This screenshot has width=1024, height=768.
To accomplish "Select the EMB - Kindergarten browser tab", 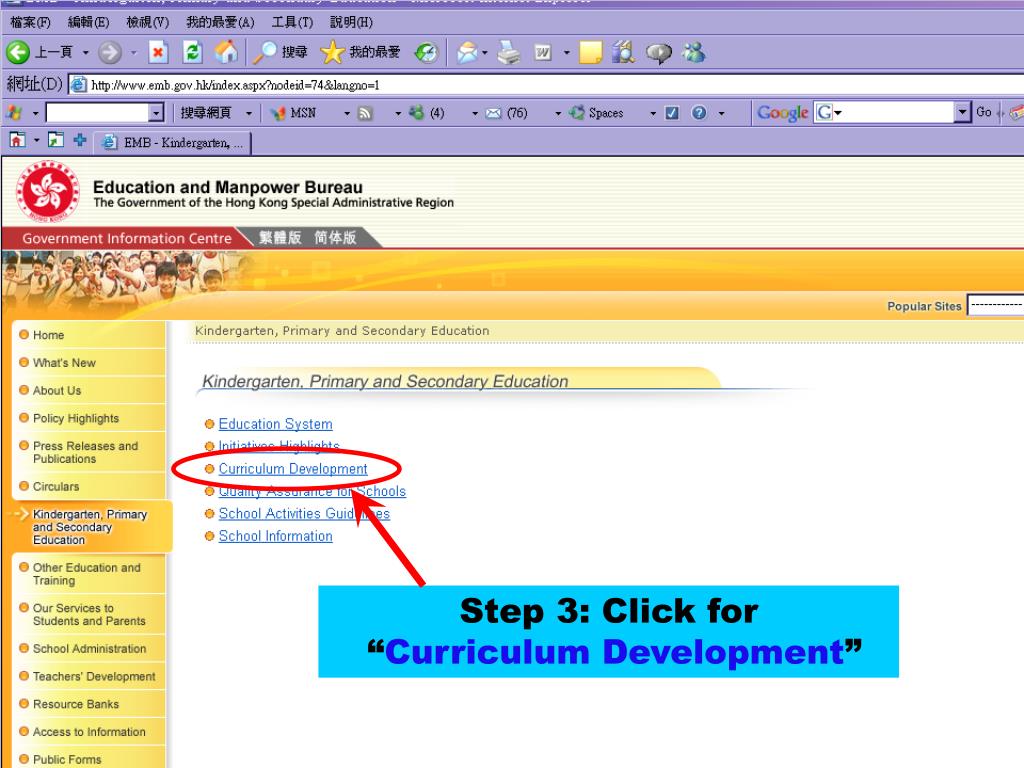I will pos(173,142).
